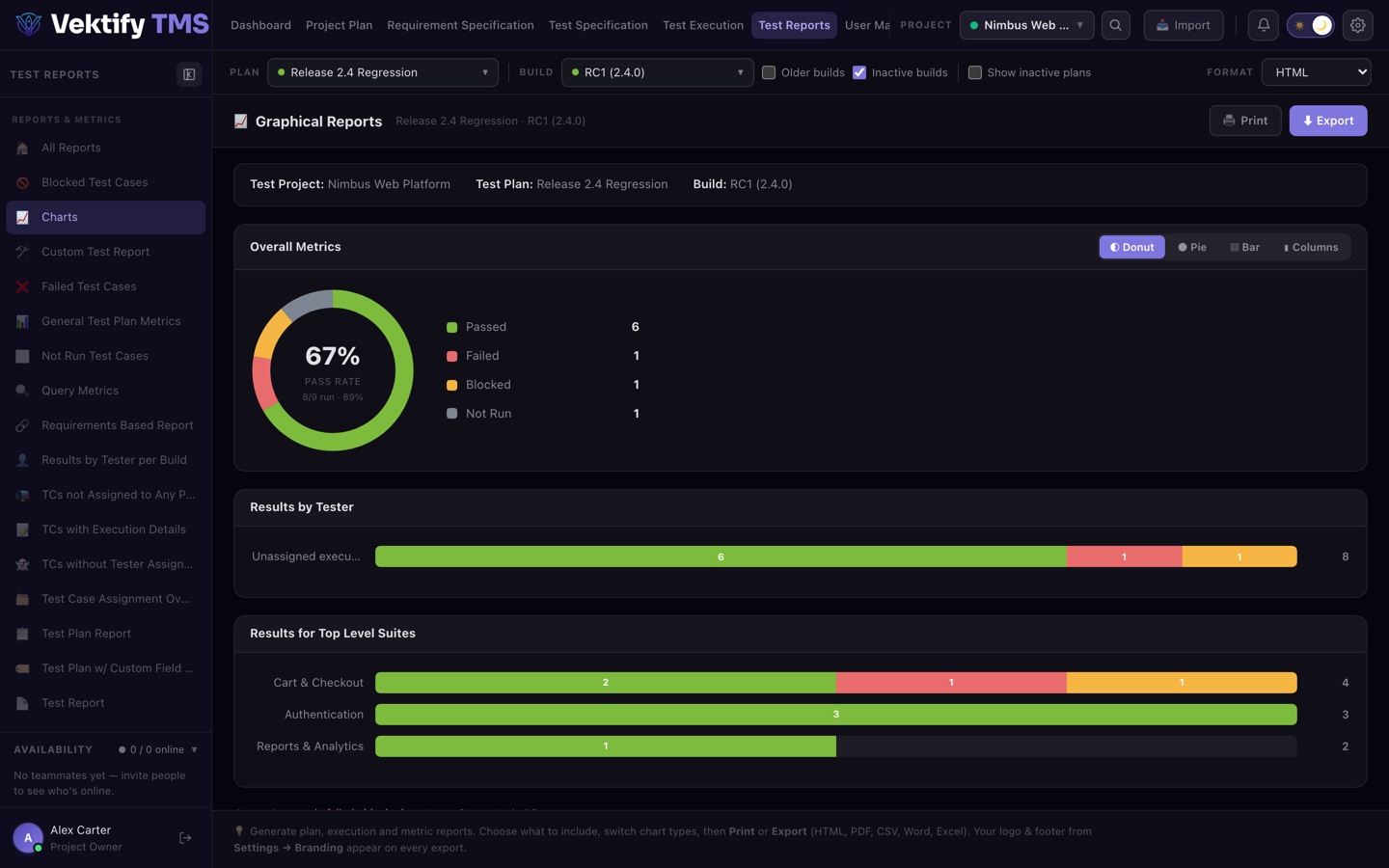The height and width of the screenshot is (868, 1389).
Task: Go to Project Plan tab
Action: tap(339, 25)
